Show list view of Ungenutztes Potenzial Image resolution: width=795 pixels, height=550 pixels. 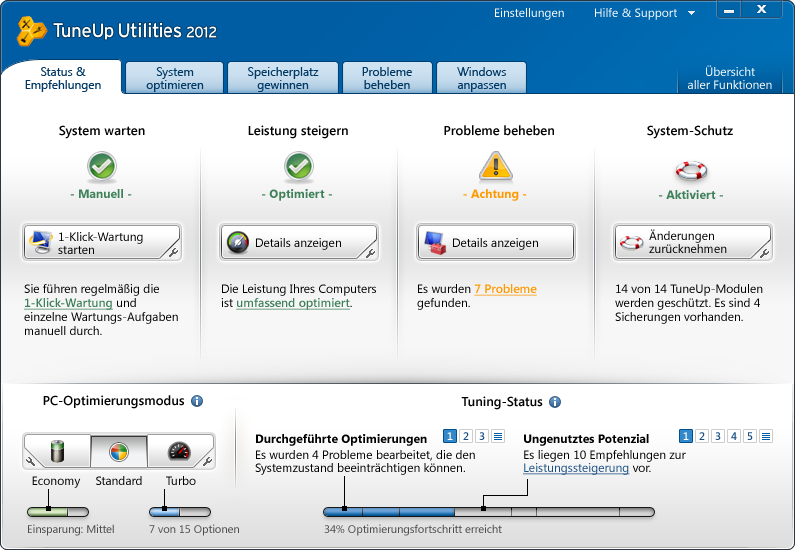tap(766, 436)
